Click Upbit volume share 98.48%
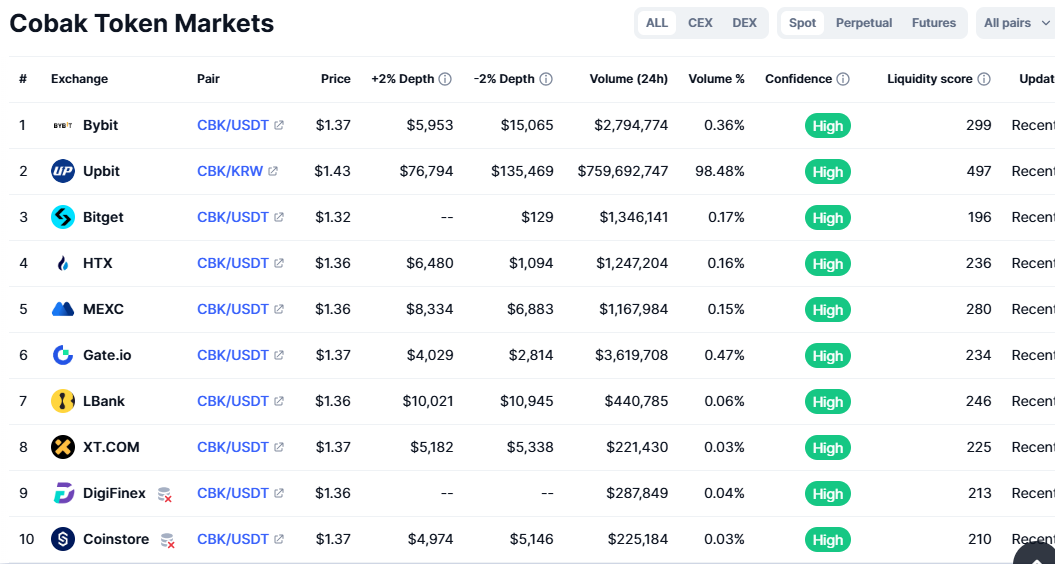The image size is (1055, 564). (720, 171)
